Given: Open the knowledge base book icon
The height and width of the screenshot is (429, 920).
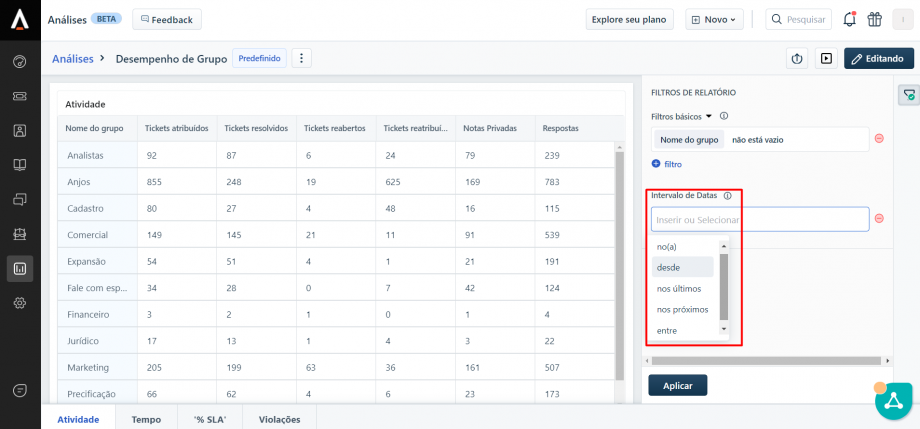Looking at the screenshot, I should click(19, 164).
